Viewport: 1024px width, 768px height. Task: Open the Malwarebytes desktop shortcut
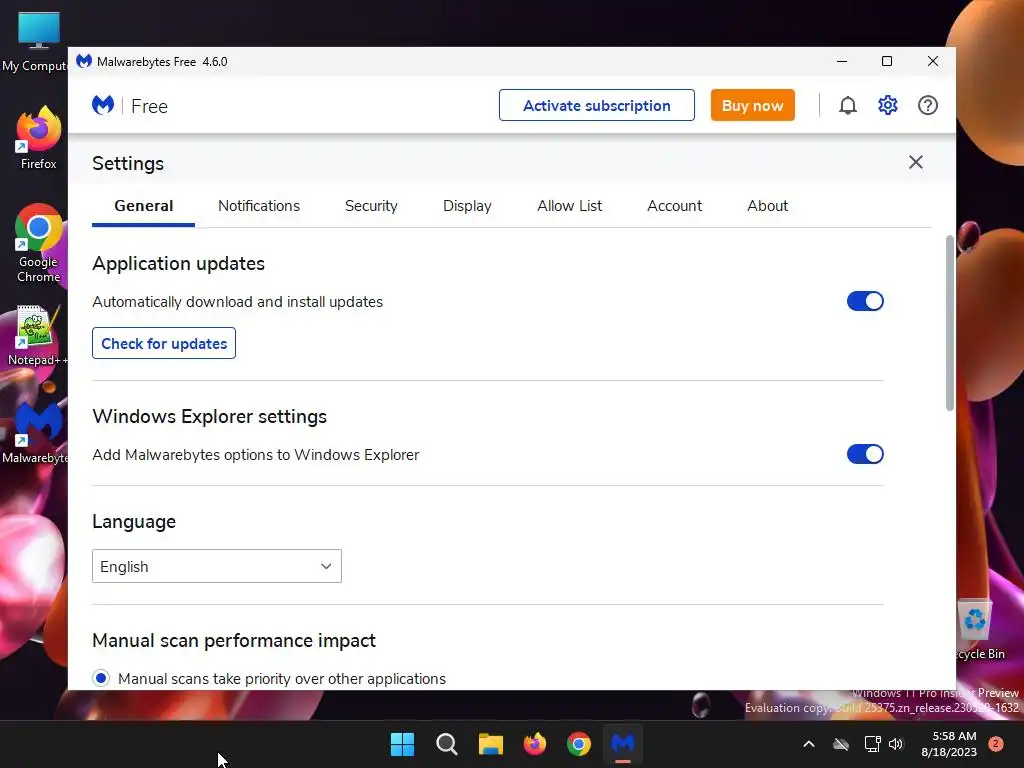click(37, 432)
